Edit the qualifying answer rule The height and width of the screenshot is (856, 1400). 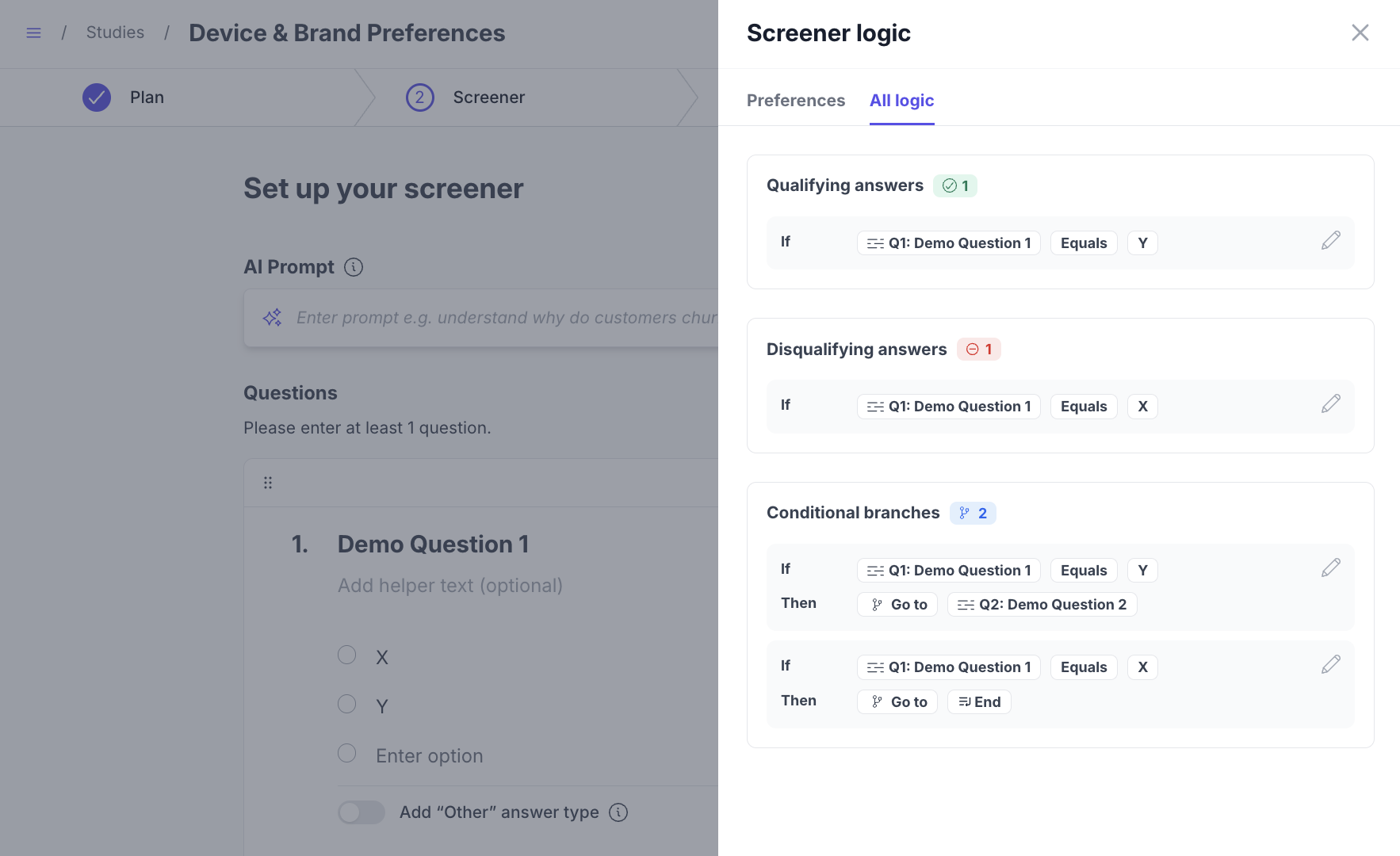(x=1330, y=241)
